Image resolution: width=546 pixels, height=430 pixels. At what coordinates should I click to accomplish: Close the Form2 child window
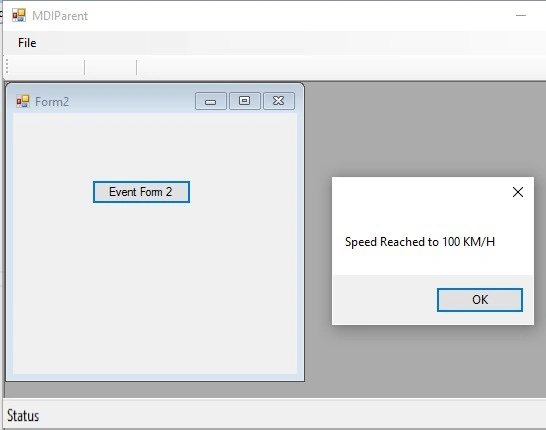279,101
